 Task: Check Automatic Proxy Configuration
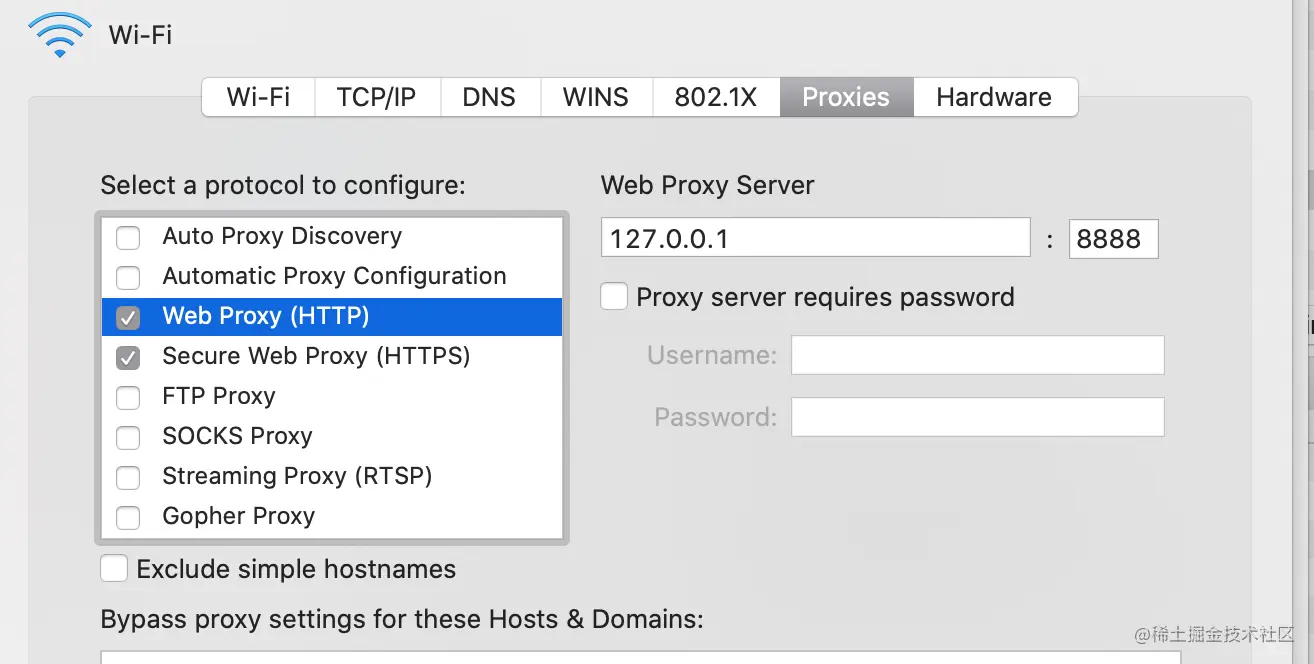pos(128,277)
